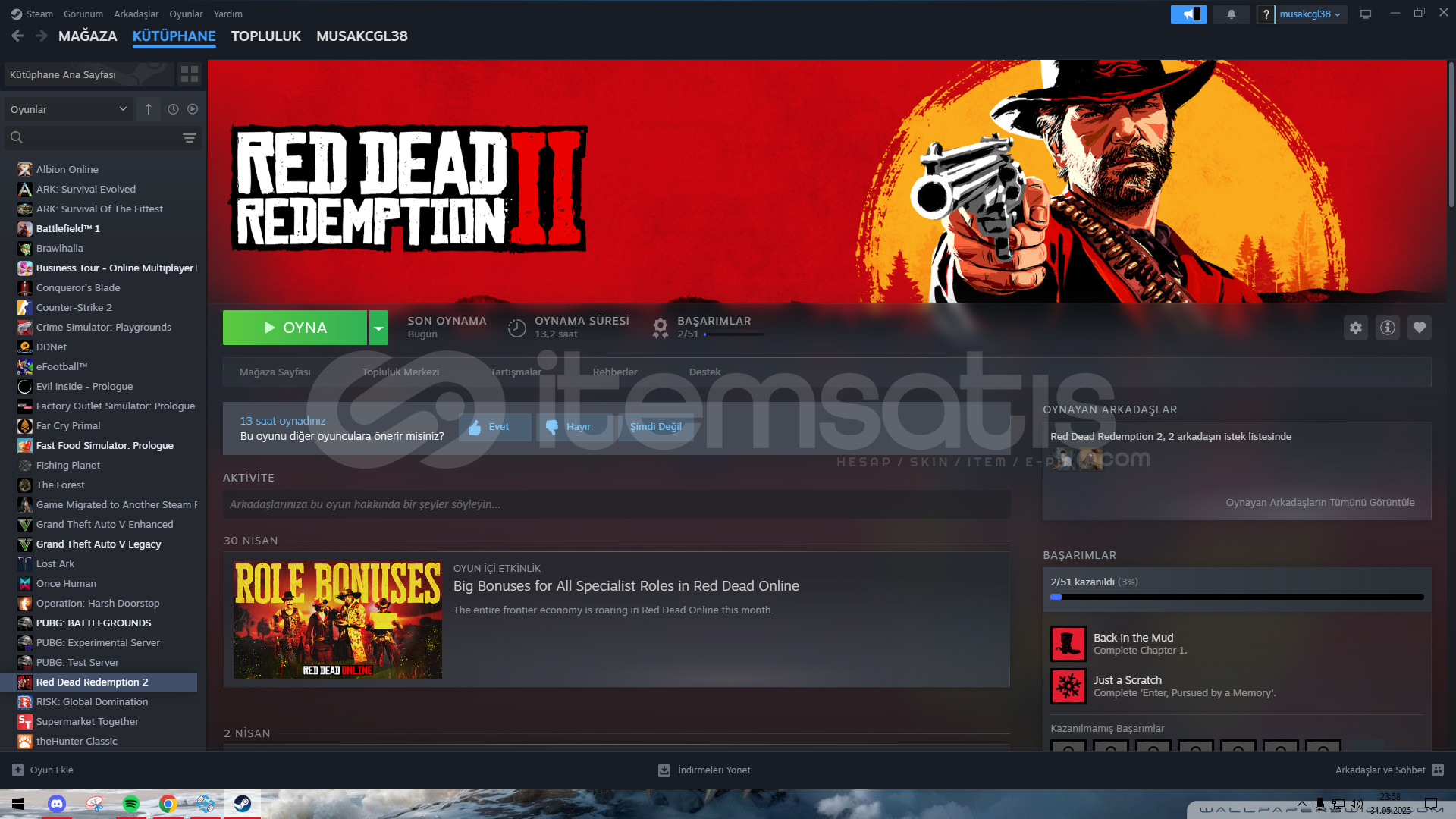This screenshot has height=819, width=1456.
Task: Open the Oyunlar menu
Action: (x=186, y=14)
